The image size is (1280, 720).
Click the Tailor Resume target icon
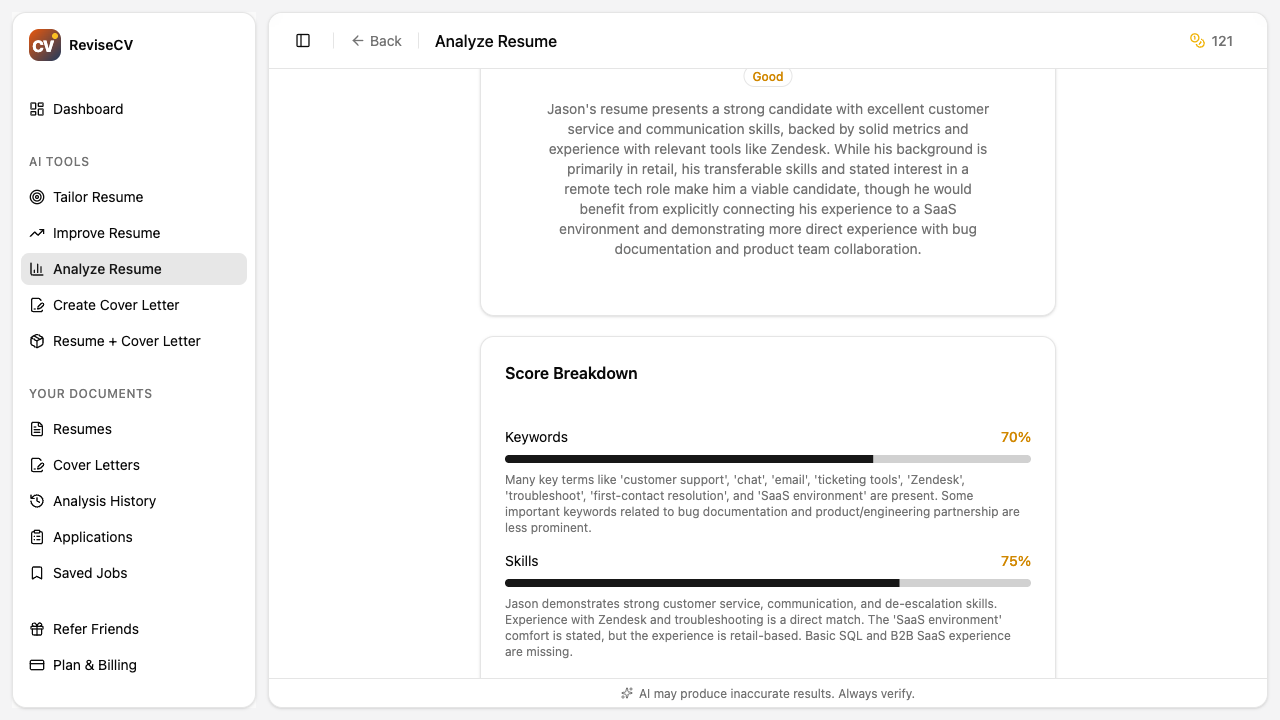pos(37,197)
